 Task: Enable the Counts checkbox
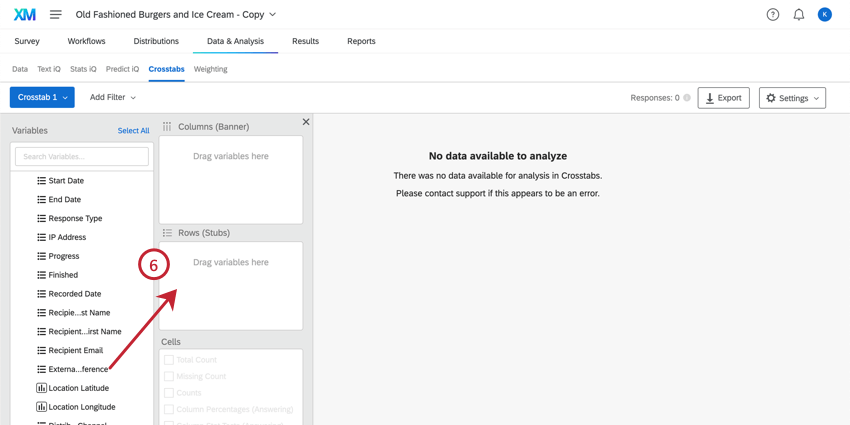coord(169,393)
